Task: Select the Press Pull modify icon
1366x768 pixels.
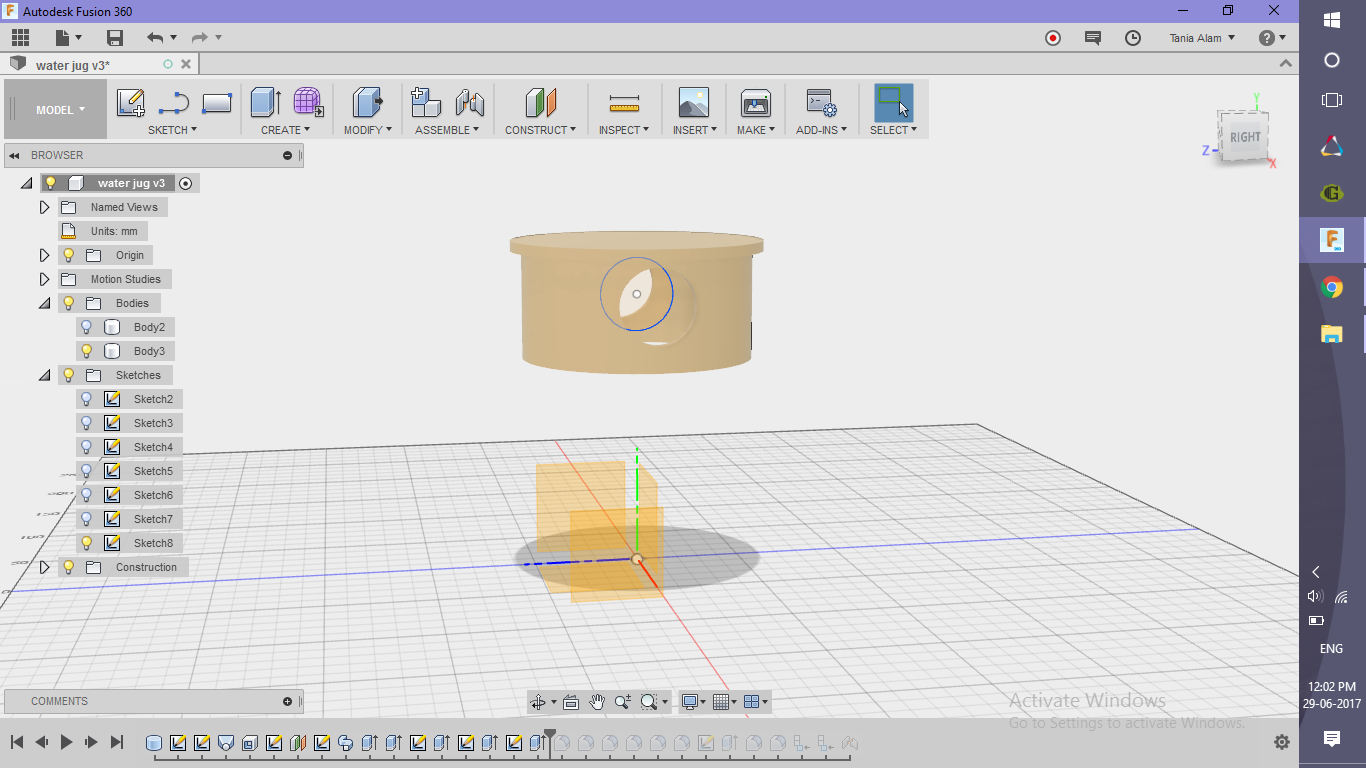Action: [x=367, y=102]
